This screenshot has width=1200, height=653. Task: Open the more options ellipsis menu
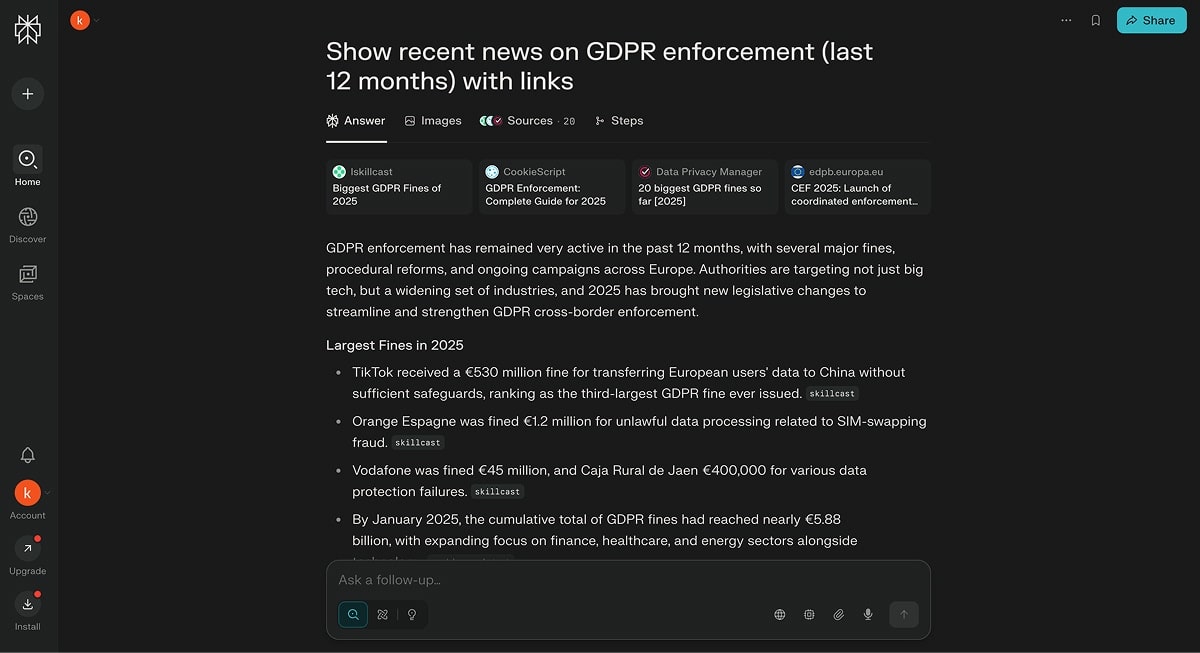coord(1066,20)
